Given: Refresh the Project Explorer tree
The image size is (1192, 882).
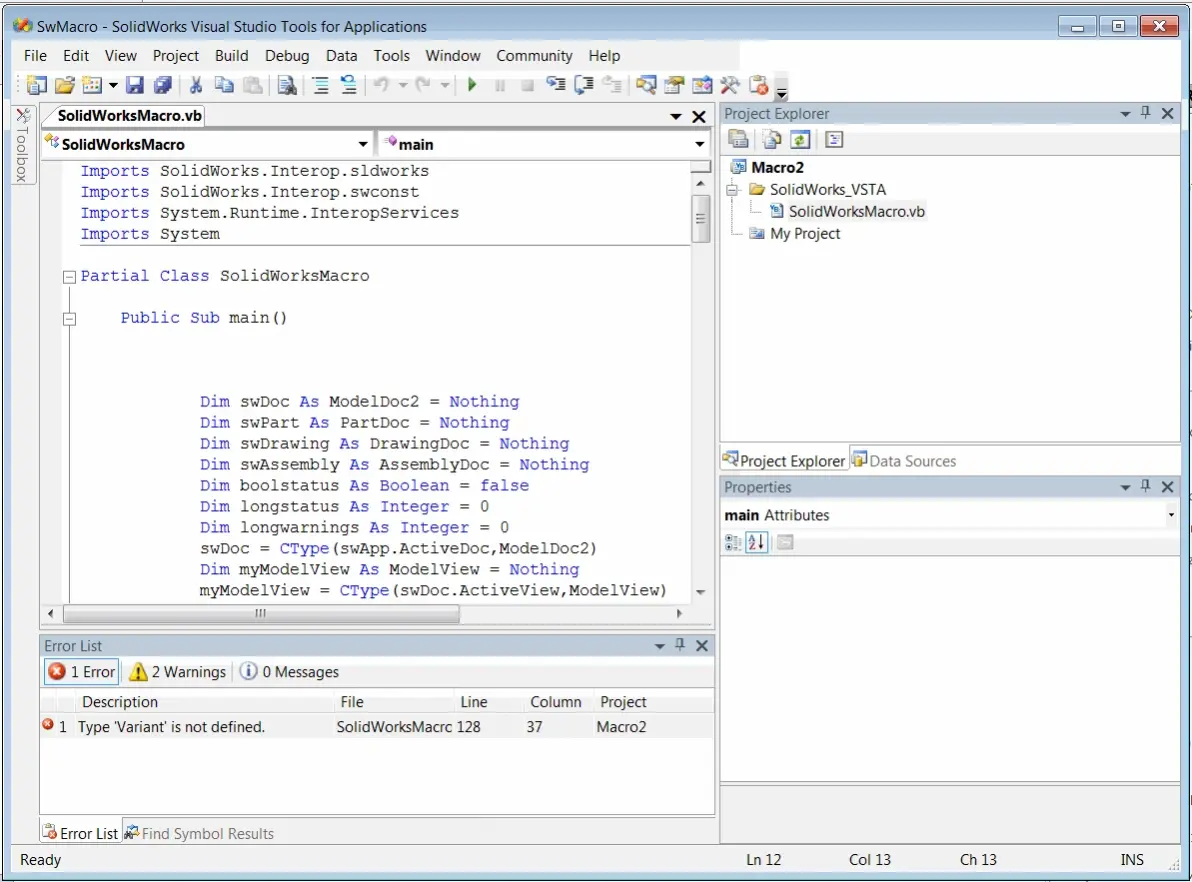Looking at the screenshot, I should coord(800,139).
